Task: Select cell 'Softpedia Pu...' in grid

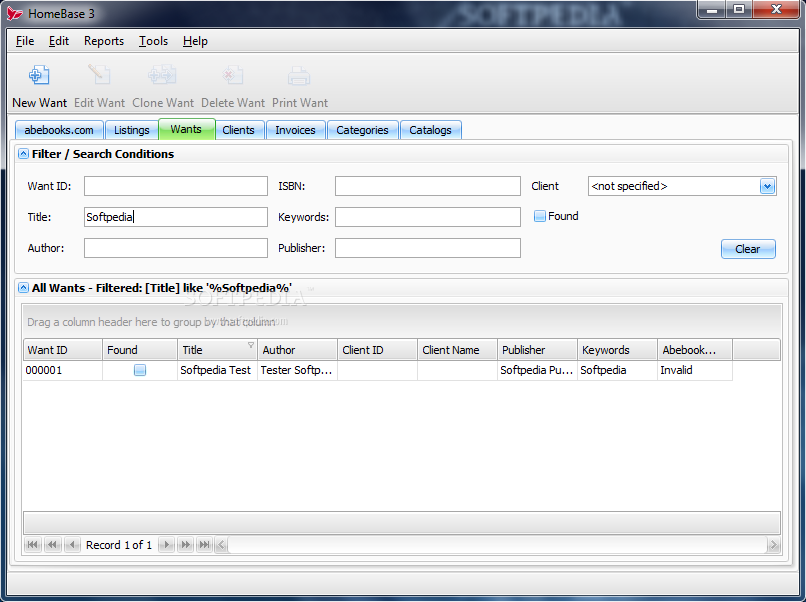Action: pos(537,370)
